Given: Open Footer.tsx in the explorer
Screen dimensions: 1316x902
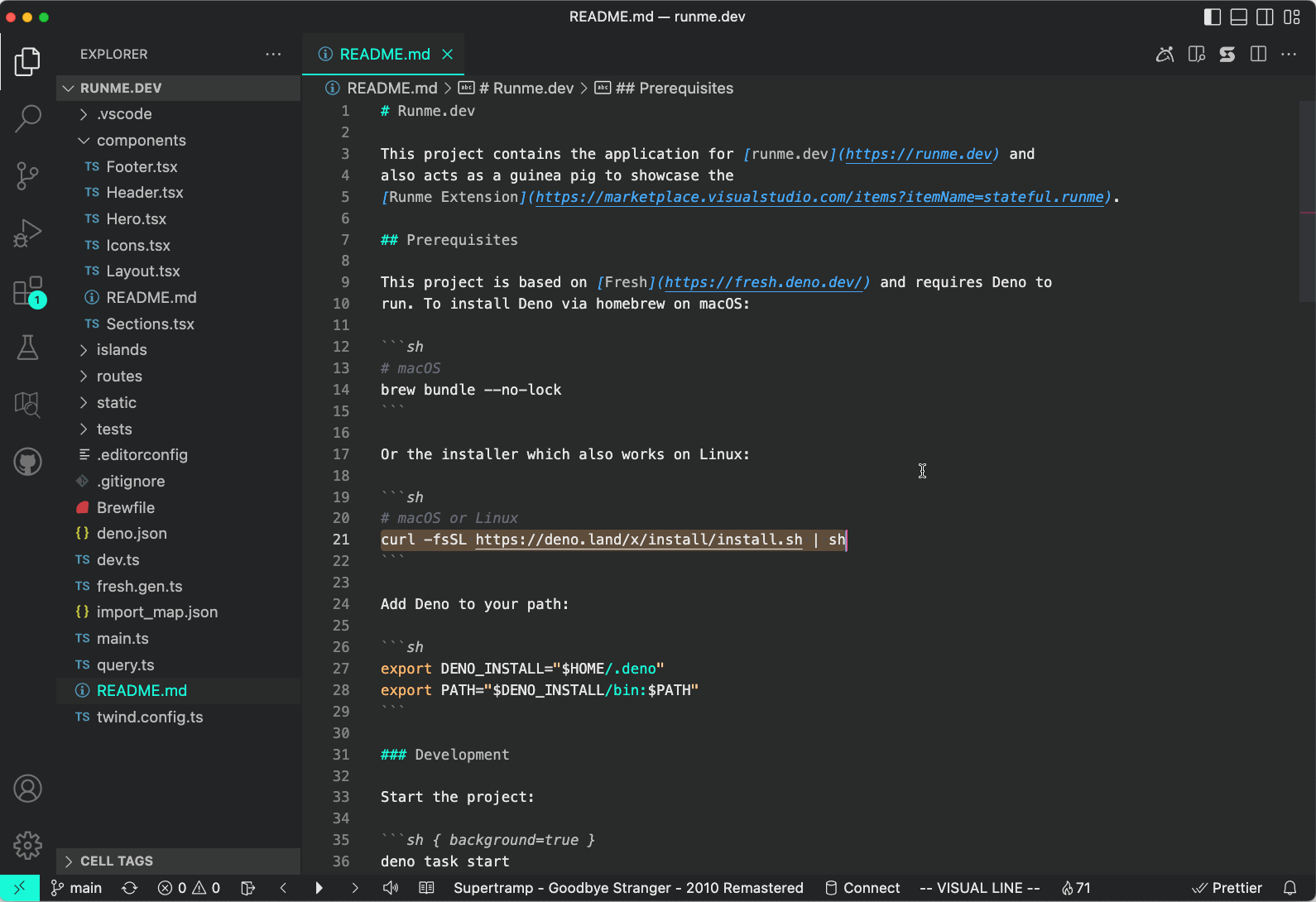Looking at the screenshot, I should (x=178, y=167).
